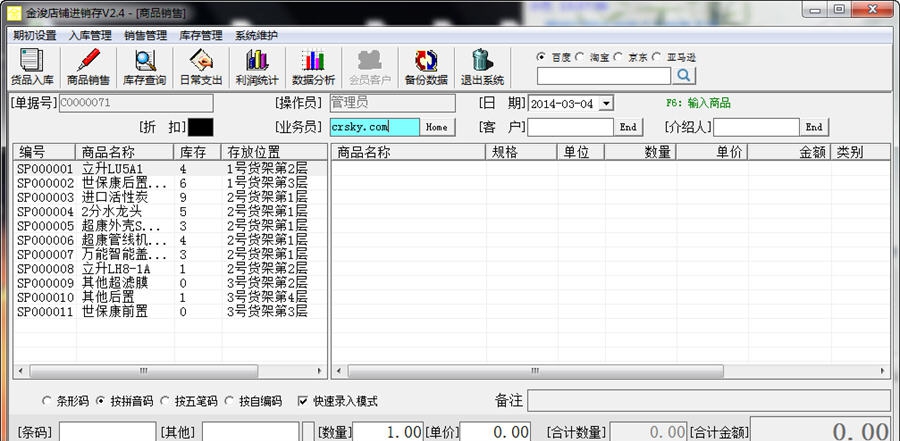Image resolution: width=900 pixels, height=441 pixels.
Task: Choose the 按五笔码 input mode
Action: coord(165,401)
